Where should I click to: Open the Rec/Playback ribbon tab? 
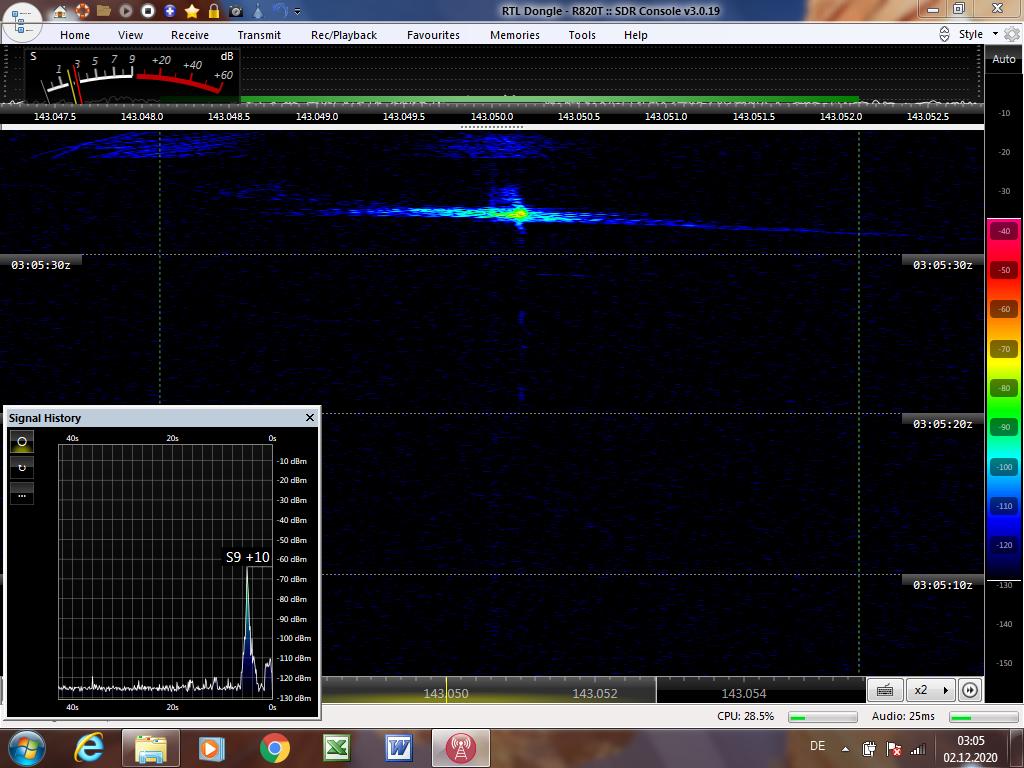point(344,35)
